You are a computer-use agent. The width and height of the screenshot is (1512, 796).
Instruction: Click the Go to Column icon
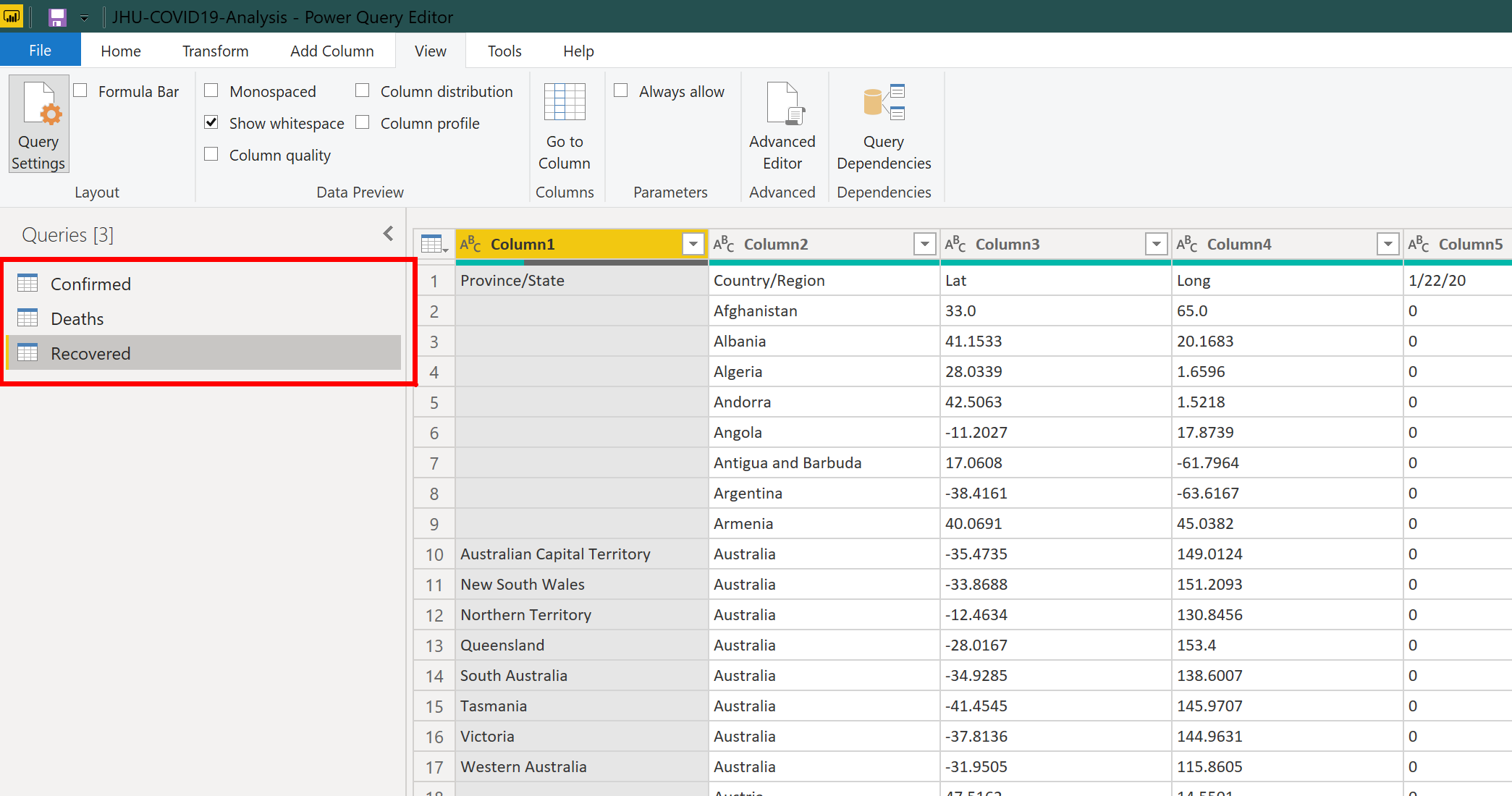(x=564, y=103)
